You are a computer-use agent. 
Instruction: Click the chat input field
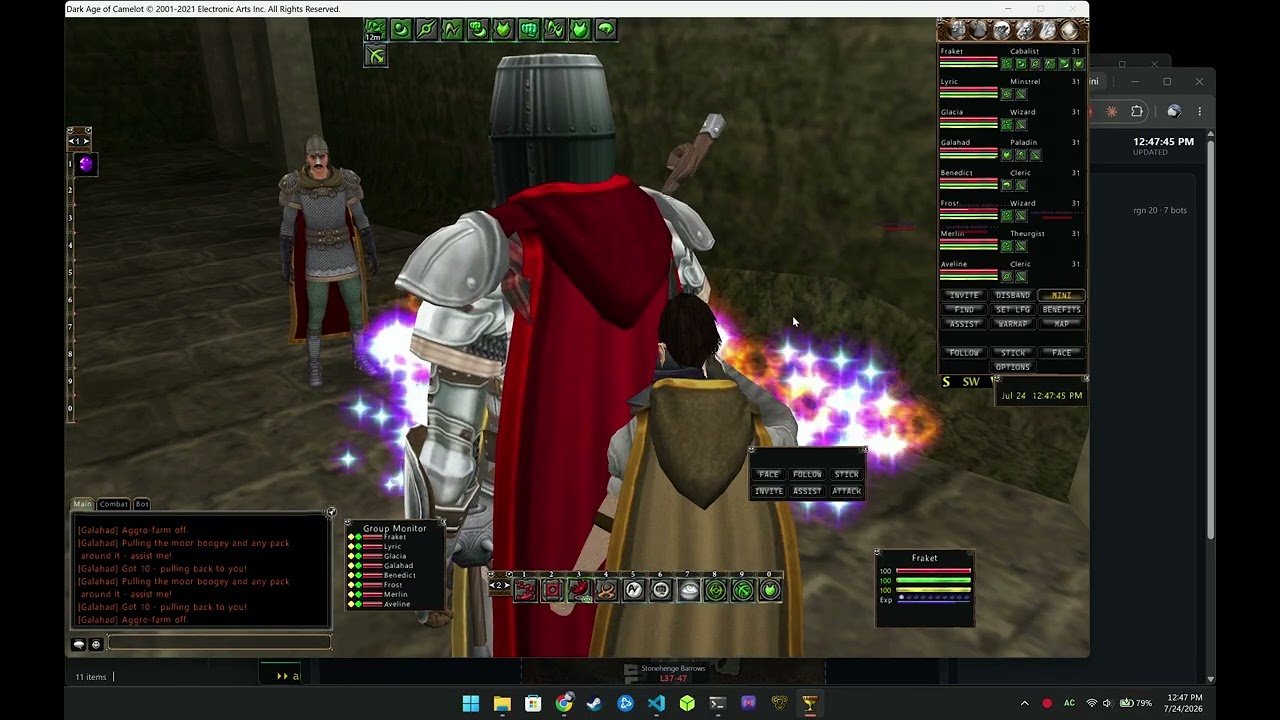218,644
